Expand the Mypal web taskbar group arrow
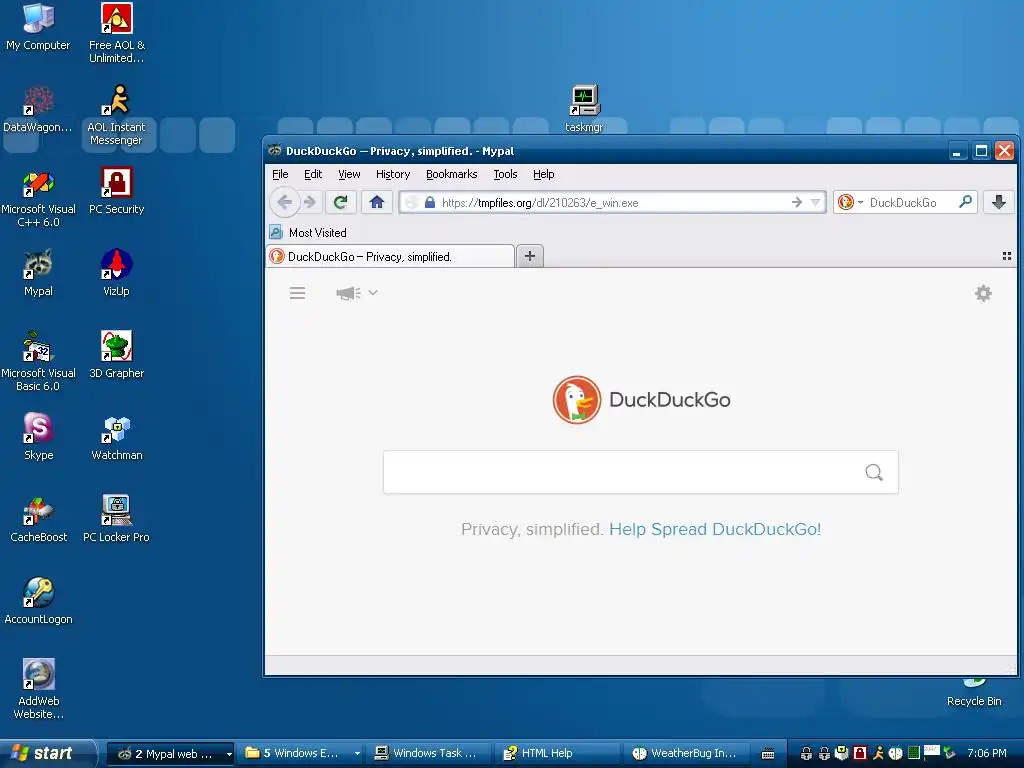 tap(229, 754)
